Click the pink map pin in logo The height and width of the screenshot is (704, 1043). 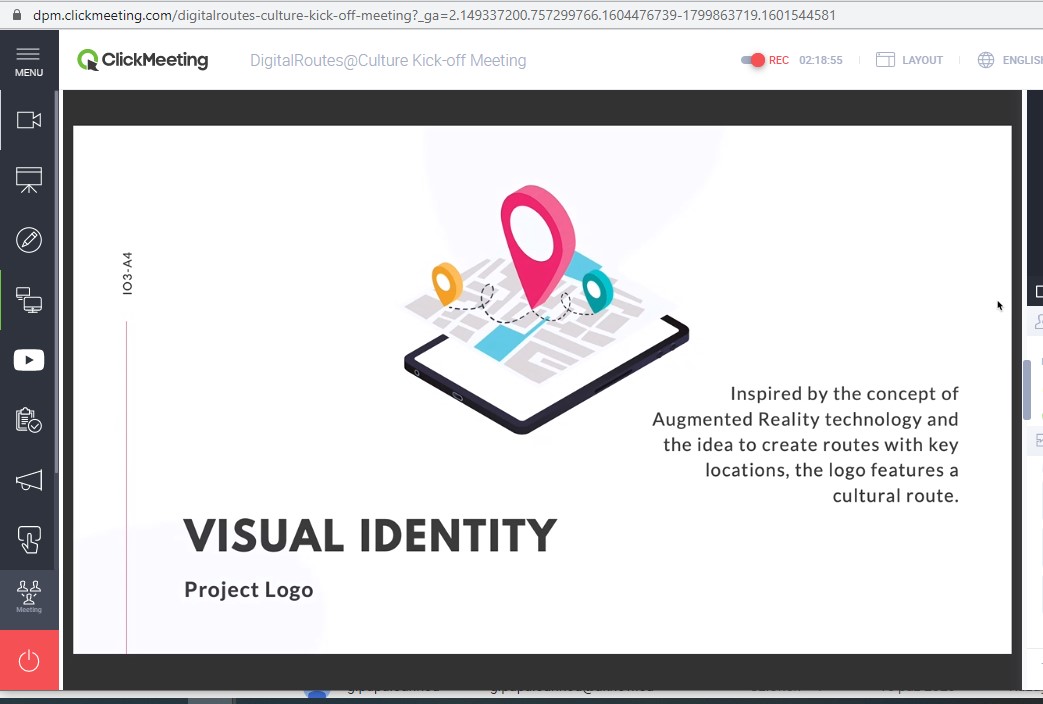click(537, 246)
